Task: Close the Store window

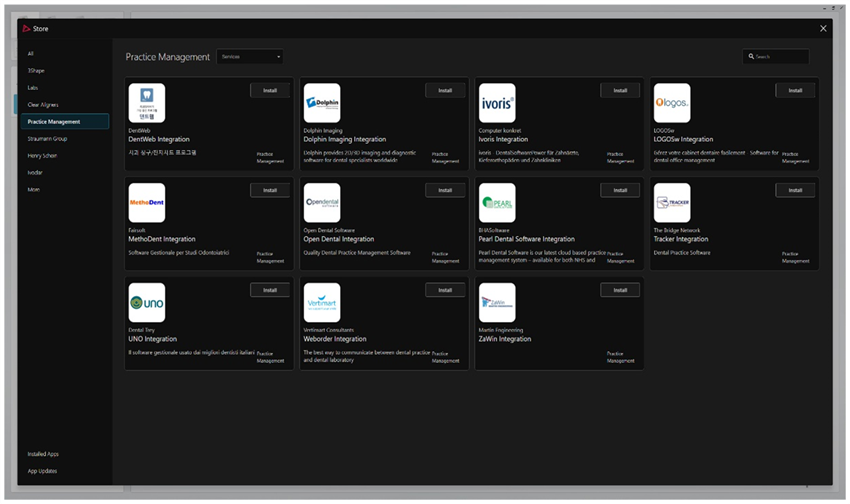Action: click(823, 28)
